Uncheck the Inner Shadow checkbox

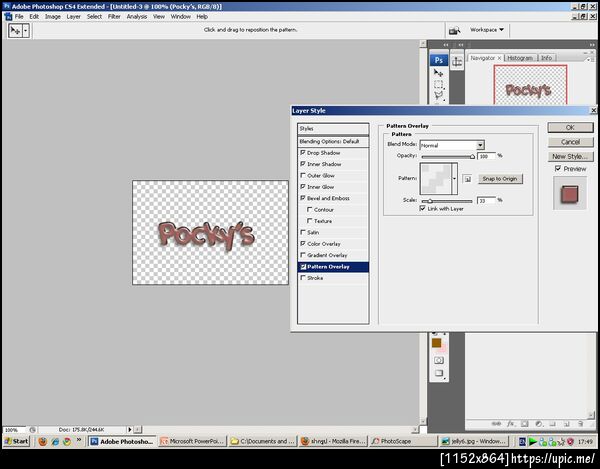click(x=303, y=164)
